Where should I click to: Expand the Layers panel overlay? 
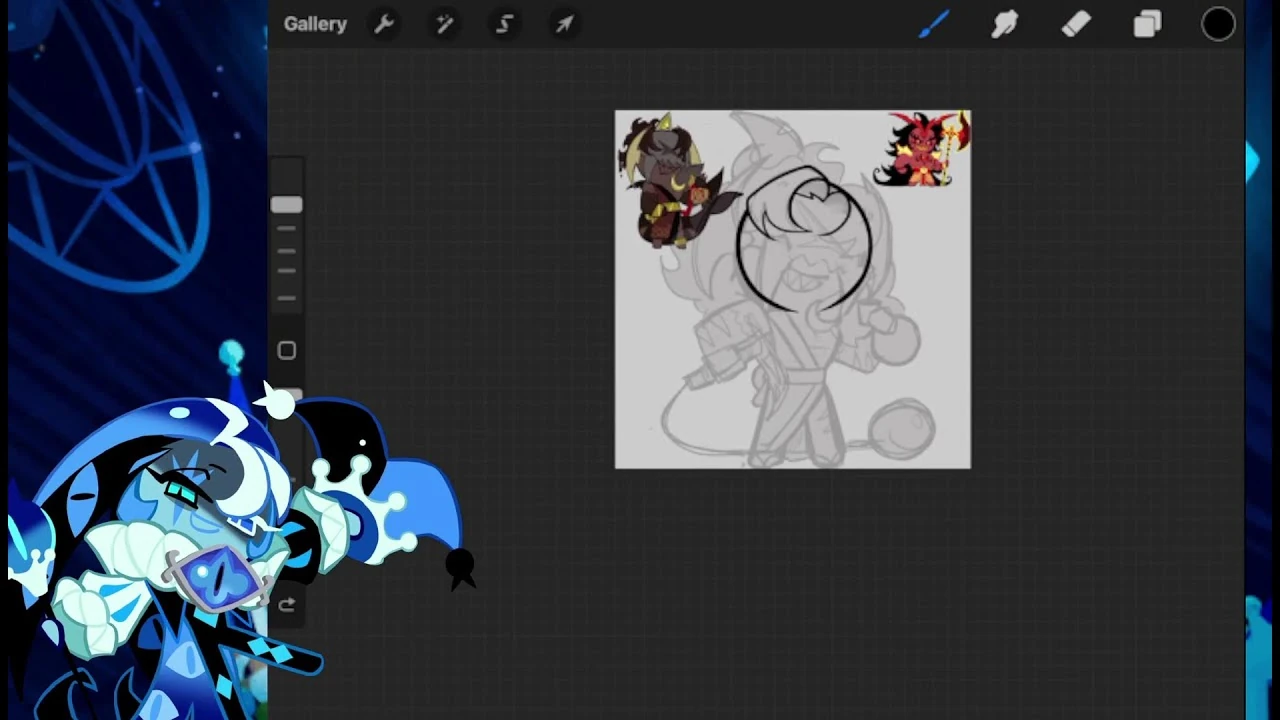1147,24
